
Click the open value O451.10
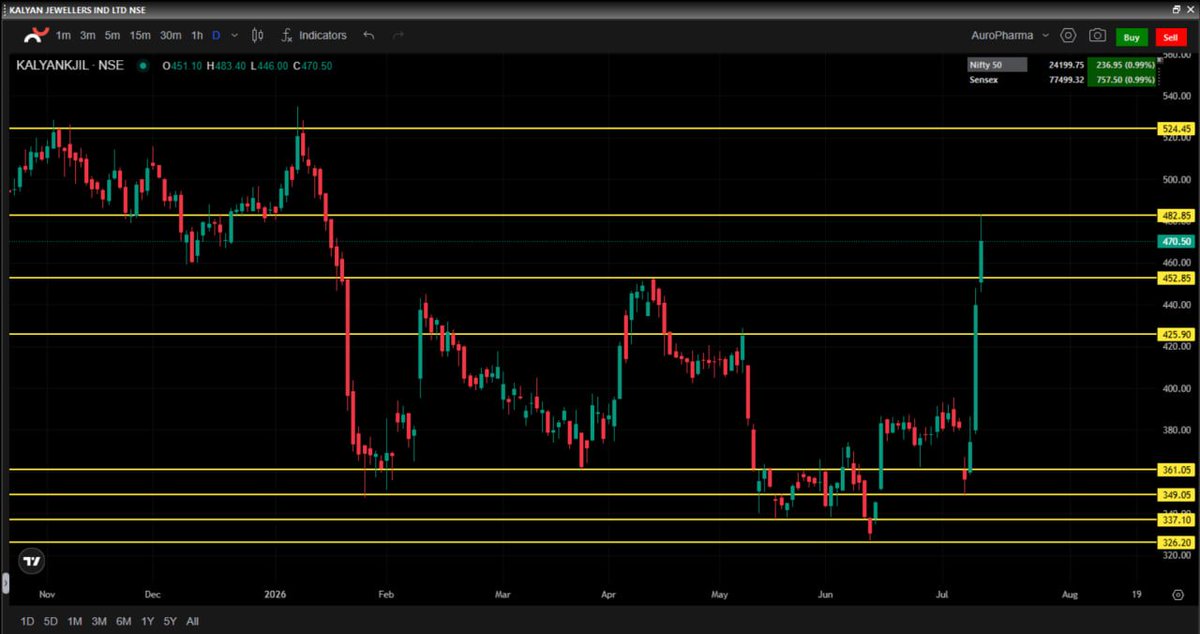(x=182, y=66)
